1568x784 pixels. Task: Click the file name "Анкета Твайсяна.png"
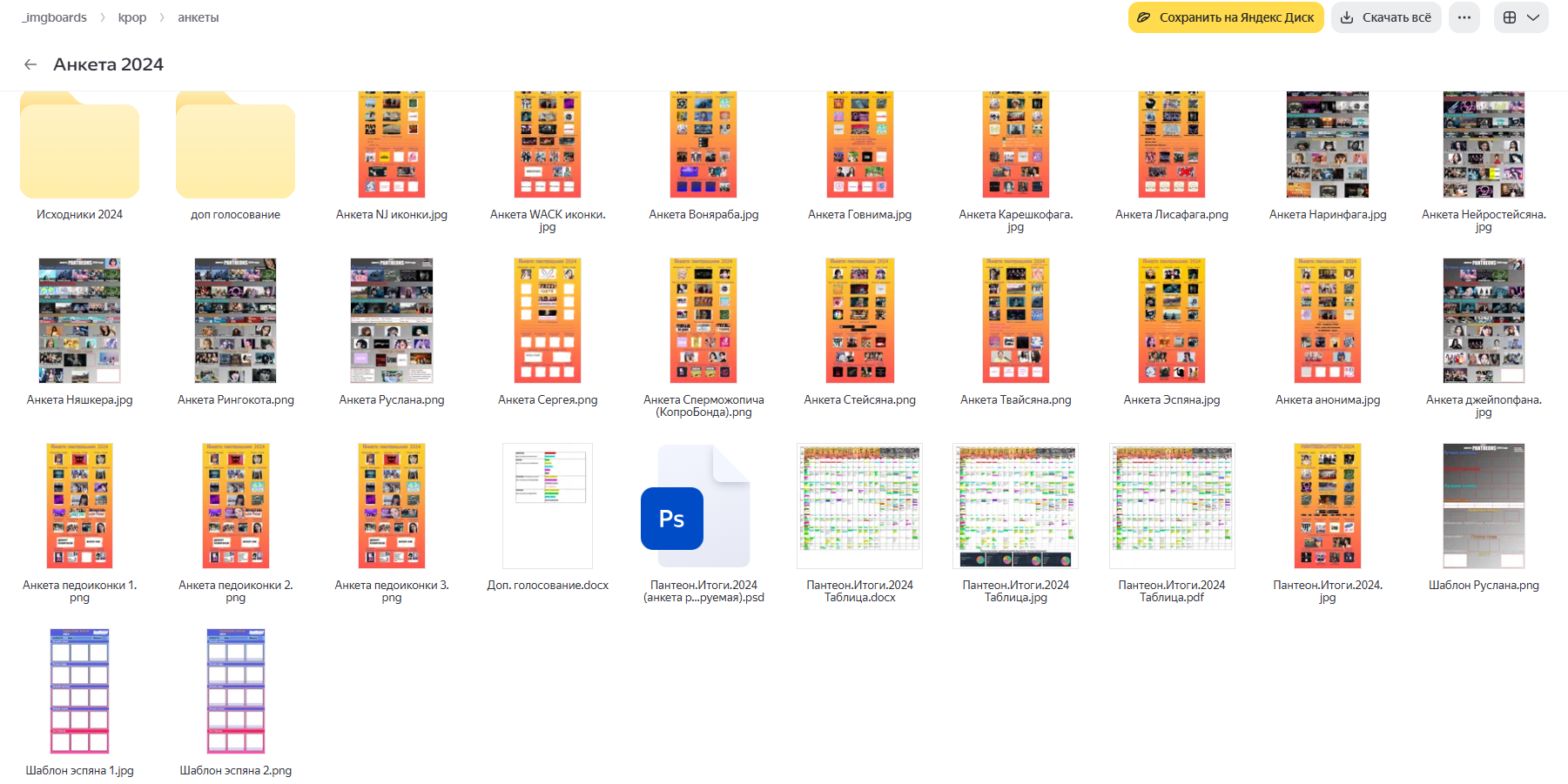[1016, 400]
